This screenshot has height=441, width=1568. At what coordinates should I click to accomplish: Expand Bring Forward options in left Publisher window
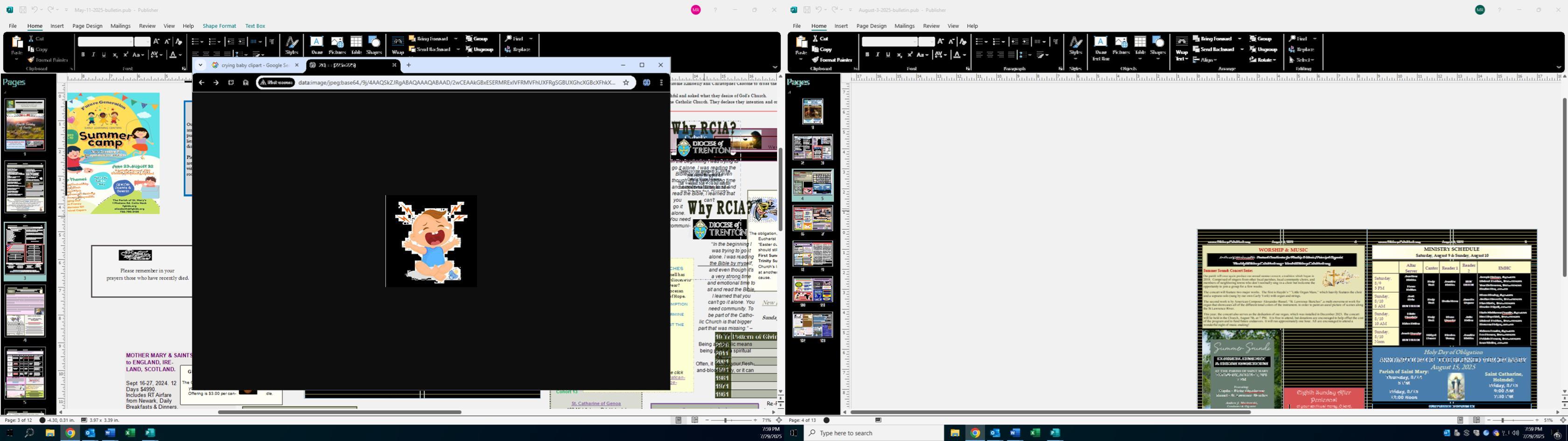point(456,38)
